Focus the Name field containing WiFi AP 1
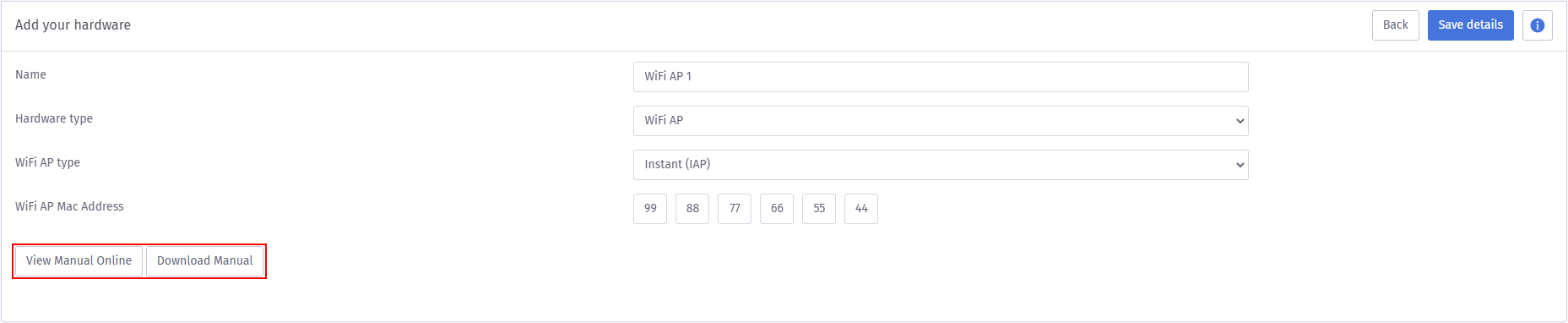This screenshot has height=323, width=1568. pyautogui.click(x=940, y=77)
